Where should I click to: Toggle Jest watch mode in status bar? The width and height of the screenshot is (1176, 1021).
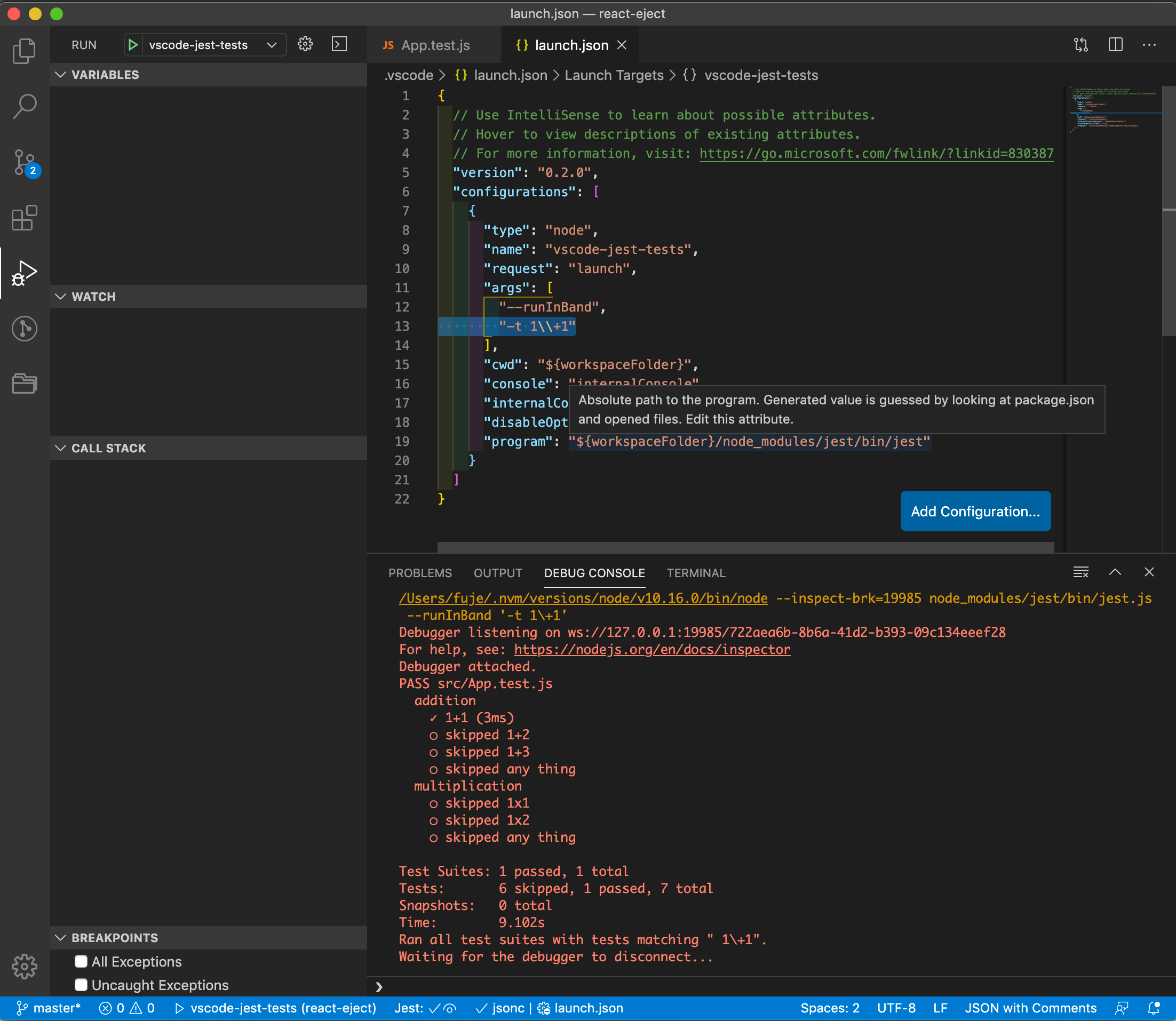450,1007
